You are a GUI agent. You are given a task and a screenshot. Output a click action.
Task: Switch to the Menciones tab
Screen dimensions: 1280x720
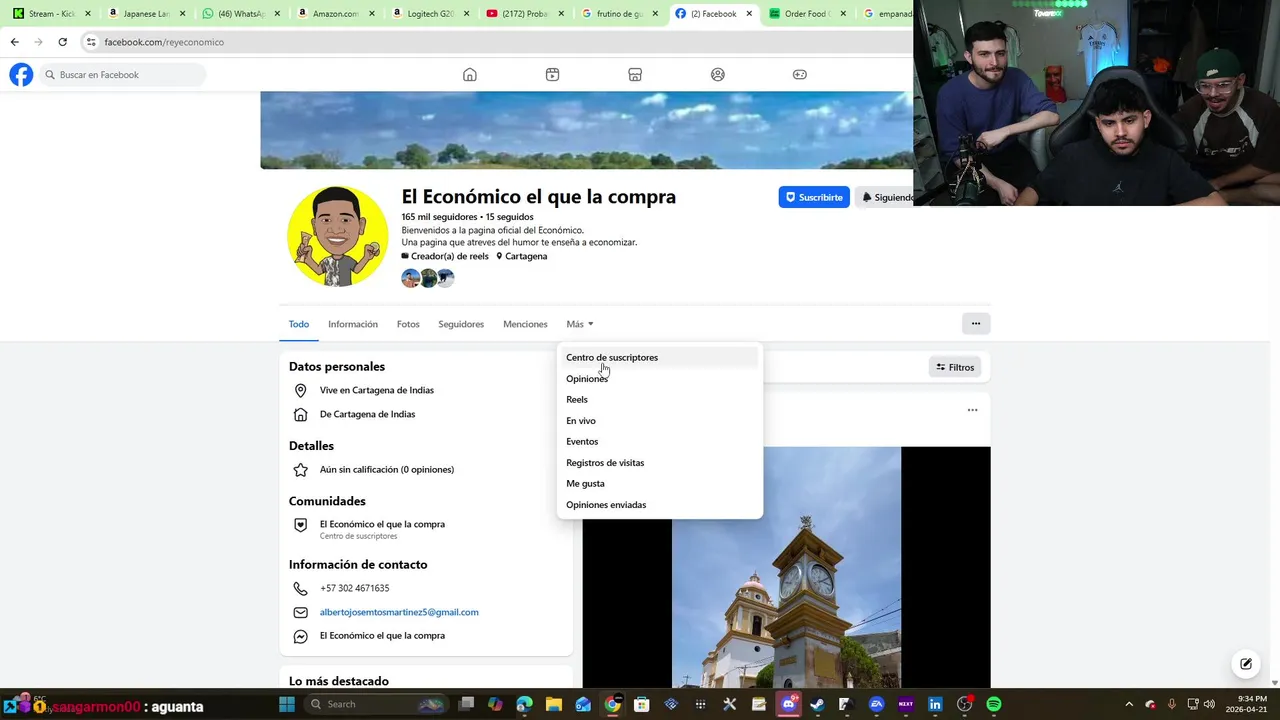pos(525,324)
